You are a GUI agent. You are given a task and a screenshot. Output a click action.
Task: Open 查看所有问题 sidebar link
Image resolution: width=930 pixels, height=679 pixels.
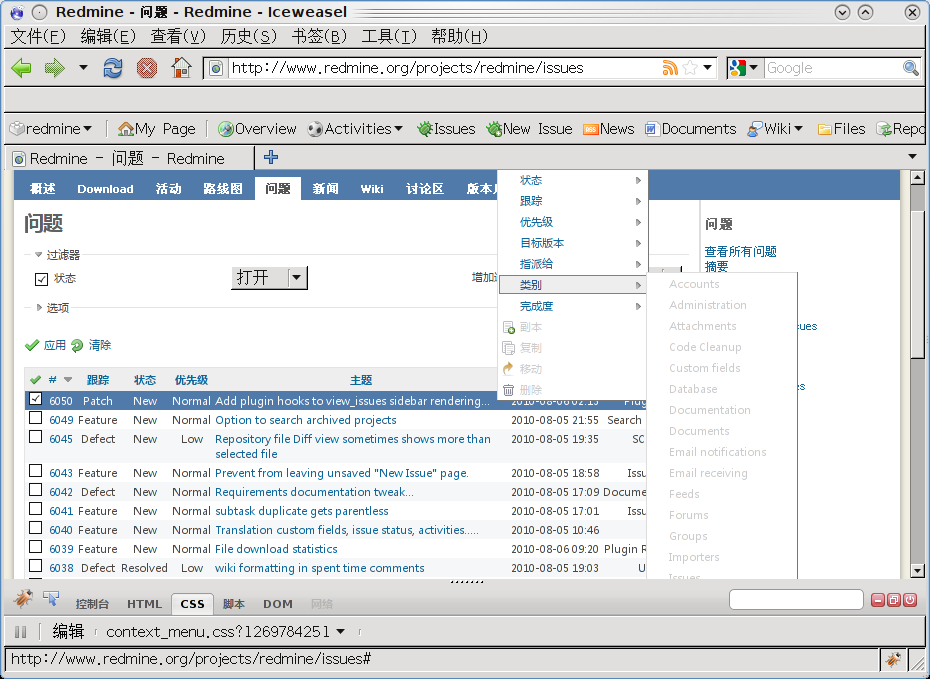[x=741, y=251]
